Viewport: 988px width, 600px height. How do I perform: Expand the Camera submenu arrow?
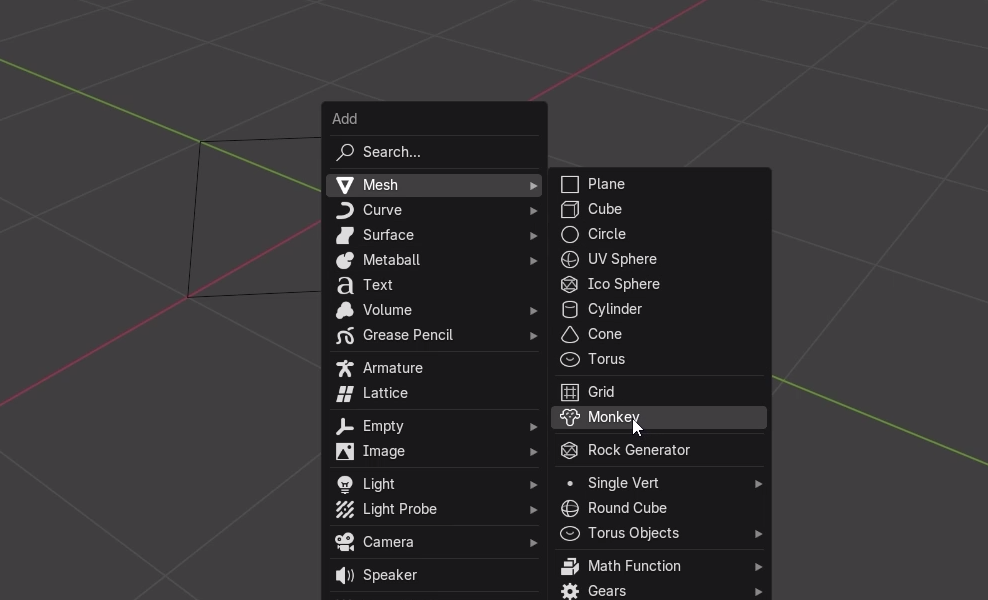533,543
